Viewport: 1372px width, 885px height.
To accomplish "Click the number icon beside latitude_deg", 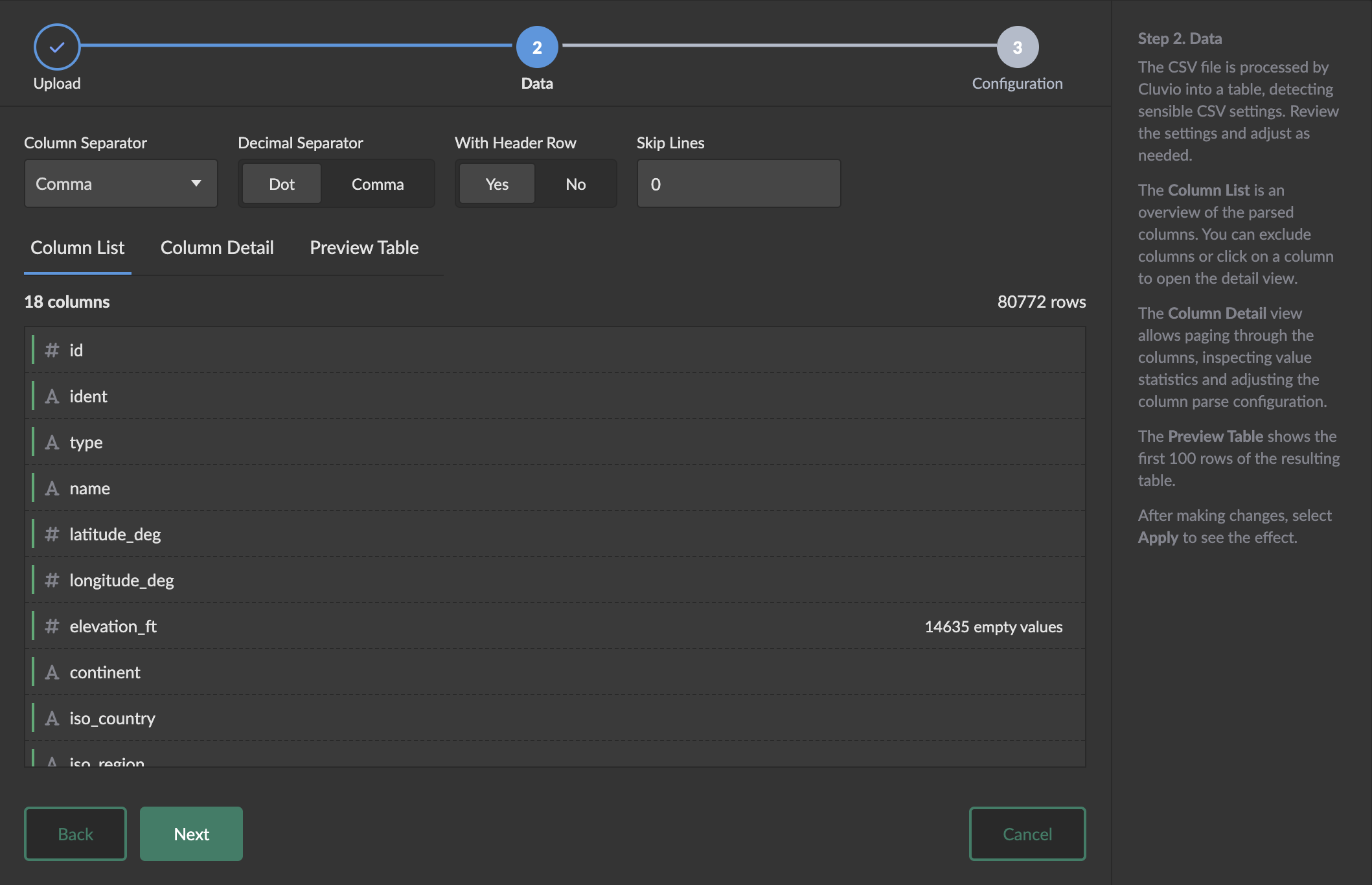I will [52, 534].
